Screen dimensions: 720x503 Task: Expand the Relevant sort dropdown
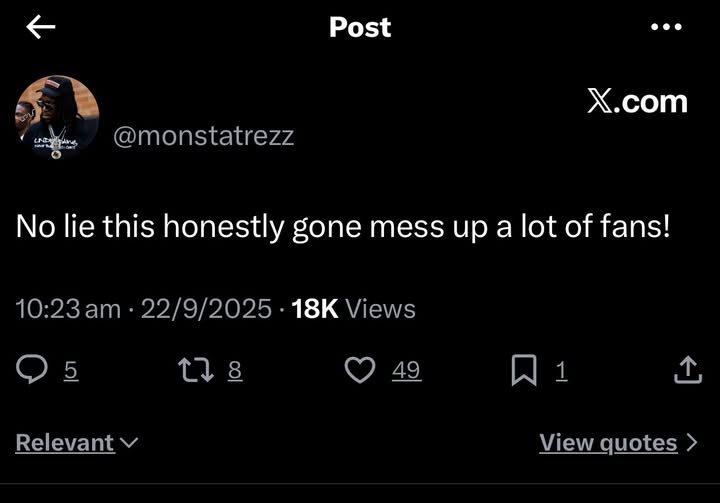(x=66, y=442)
